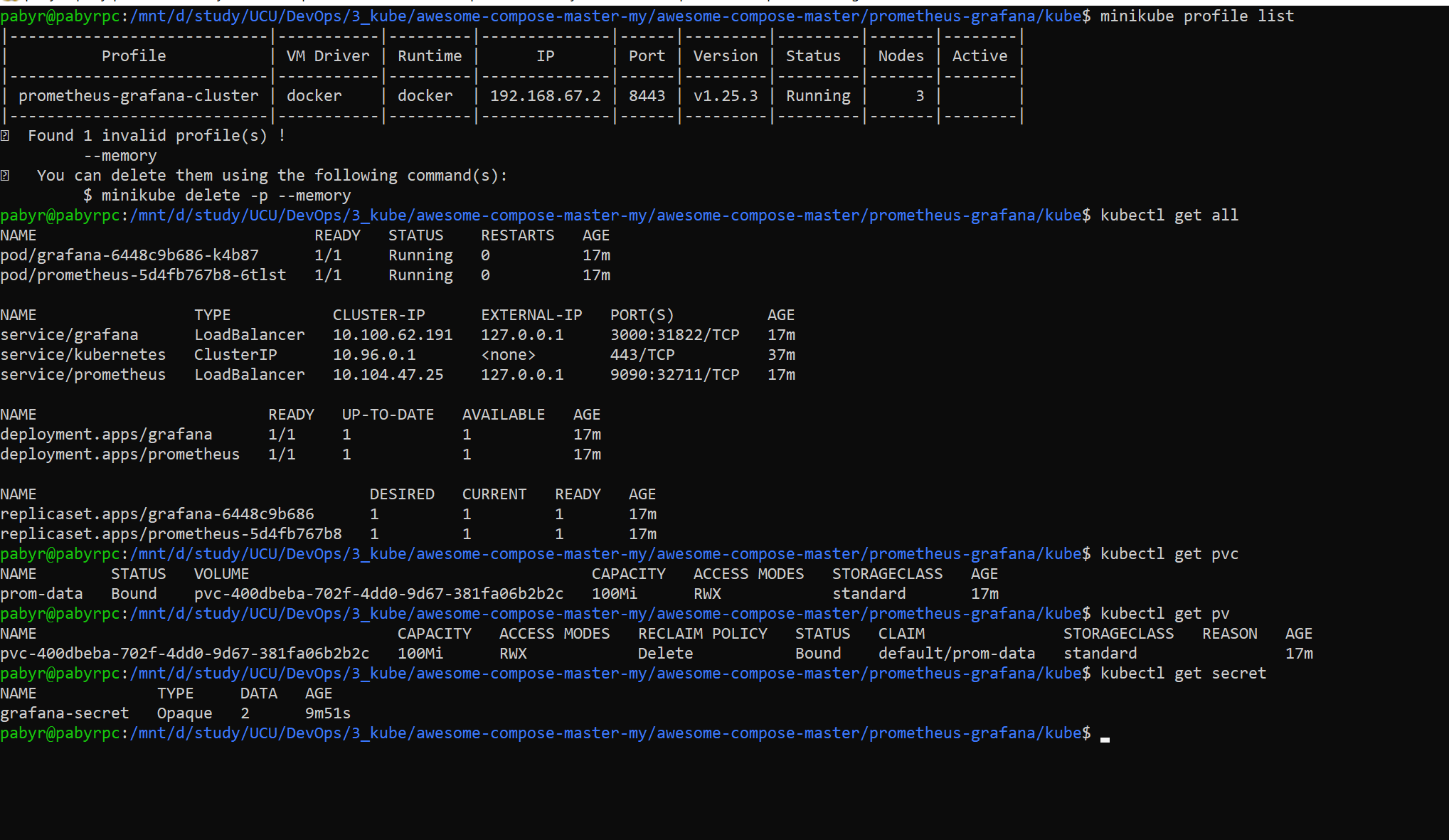Select pod/grafana-6448c9b686-k4b87 pod name

tap(129, 255)
